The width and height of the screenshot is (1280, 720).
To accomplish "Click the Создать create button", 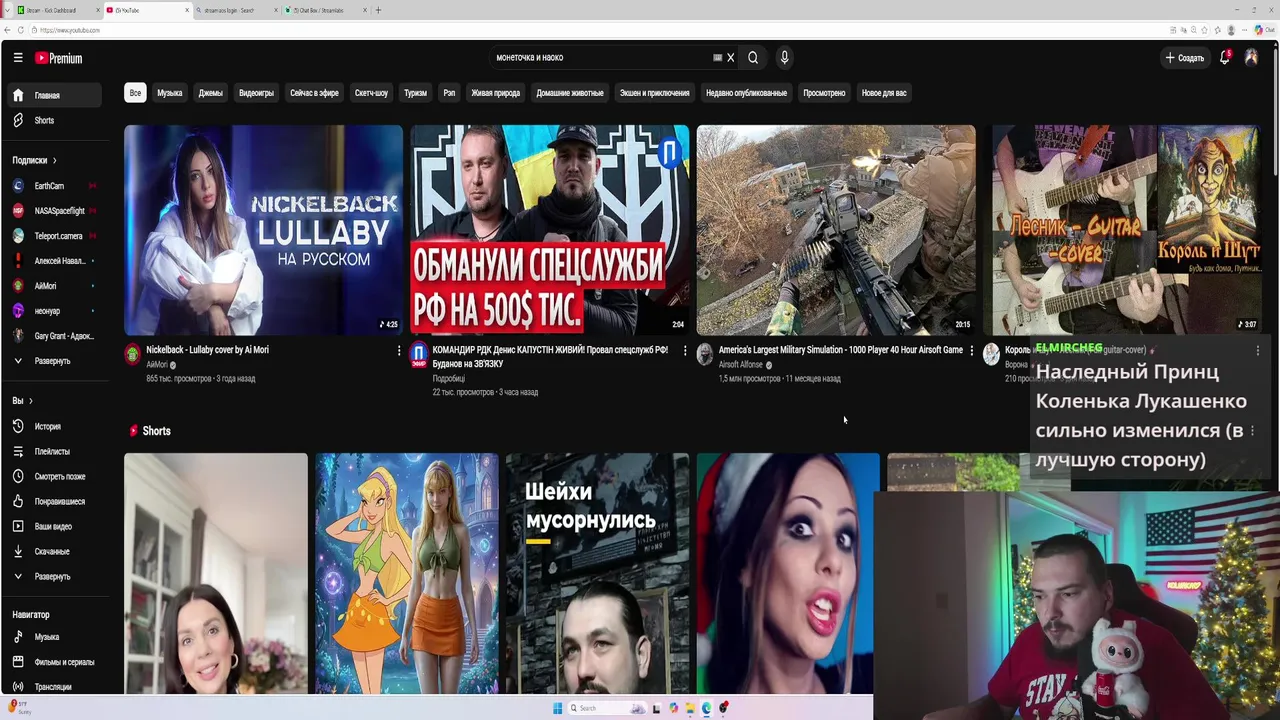I will click(x=1185, y=58).
